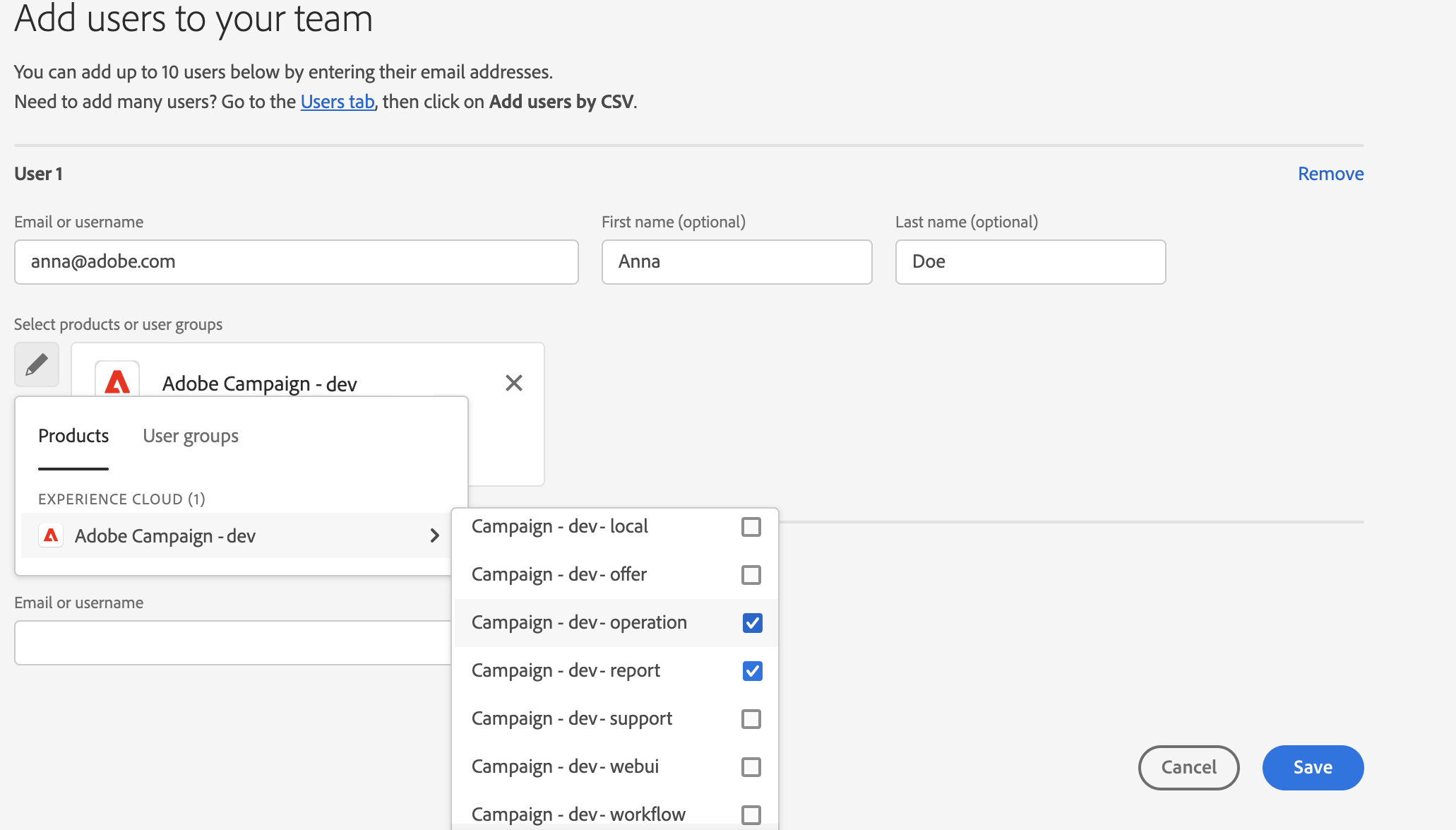This screenshot has width=1456, height=830.
Task: Click the Last name field containing Doe
Action: tap(1030, 262)
